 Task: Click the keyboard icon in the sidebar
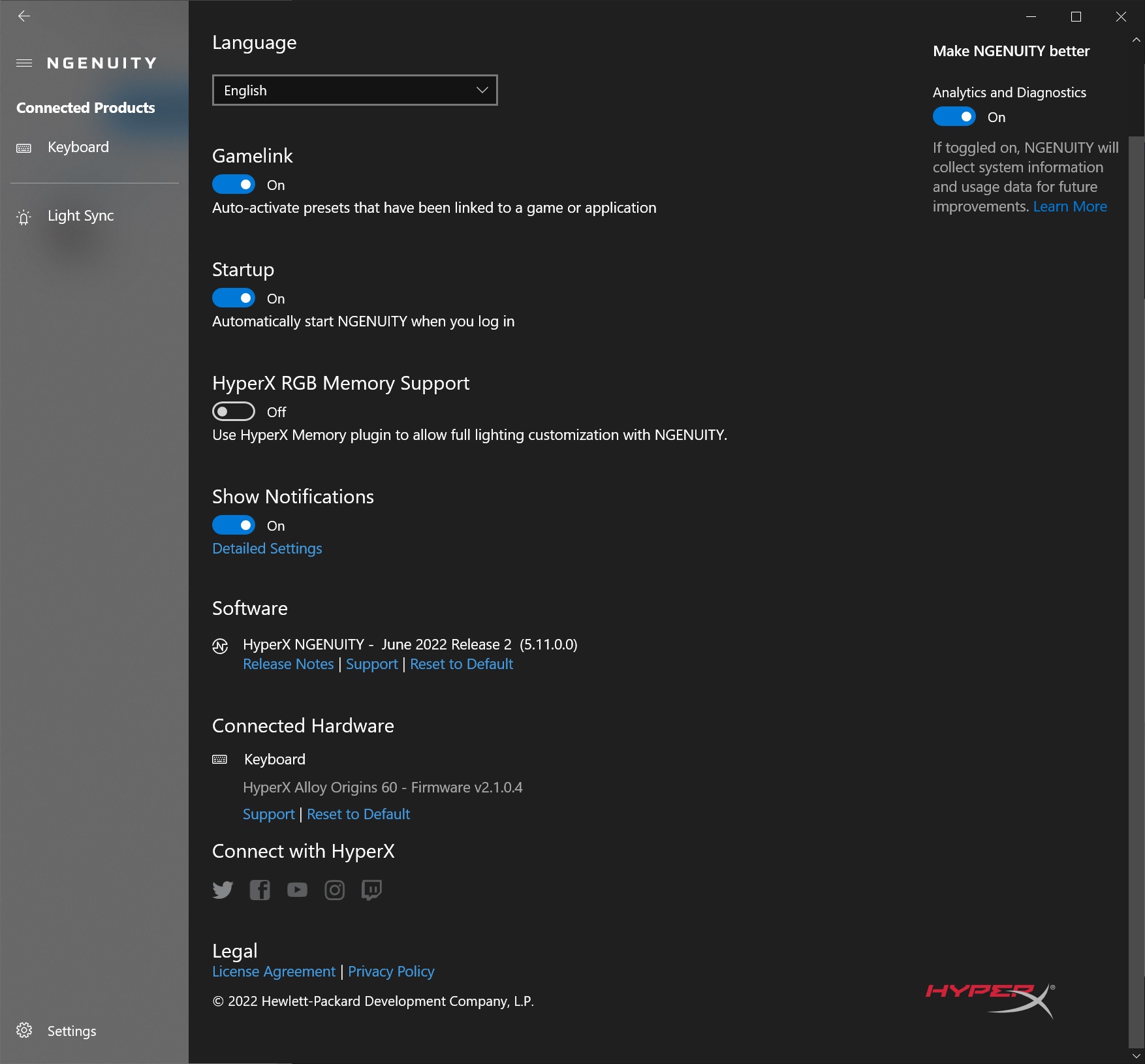tap(24, 148)
